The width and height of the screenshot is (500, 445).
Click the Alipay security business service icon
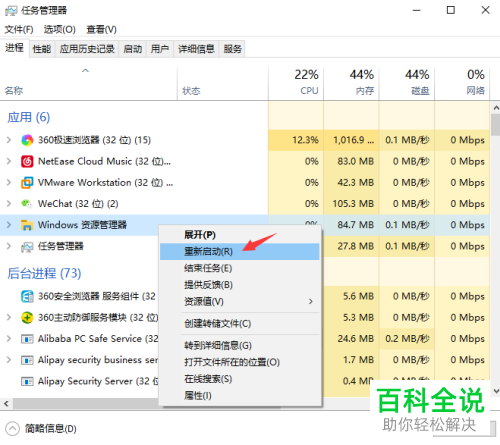click(27, 360)
